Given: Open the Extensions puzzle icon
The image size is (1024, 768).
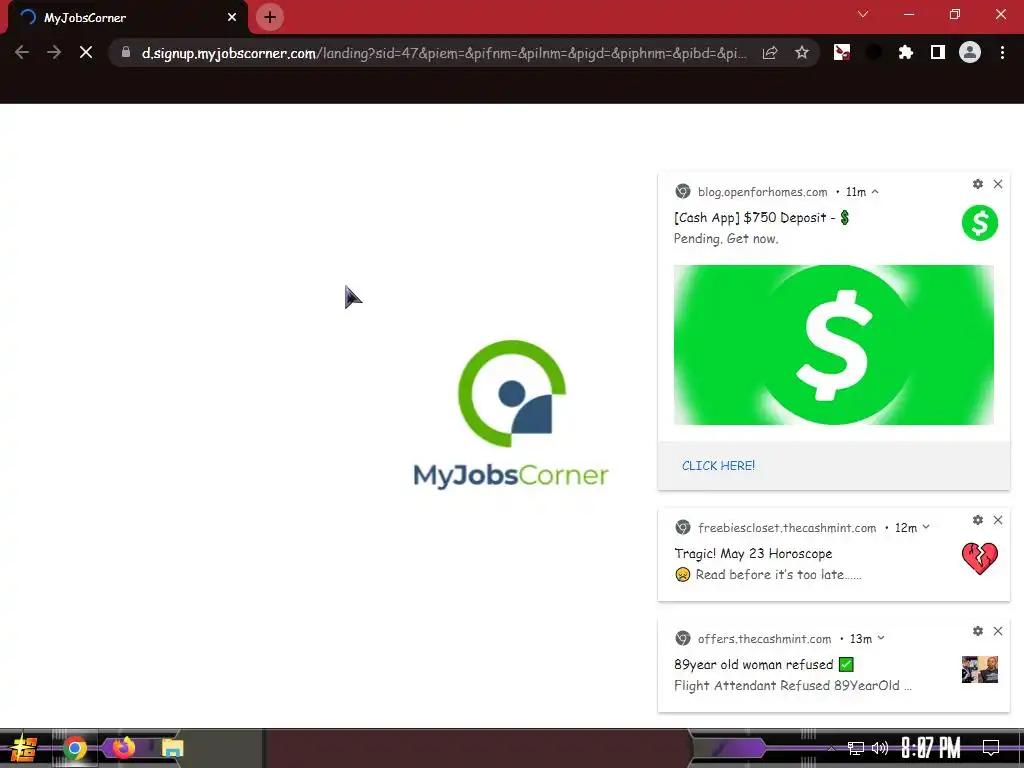Looking at the screenshot, I should 905,52.
